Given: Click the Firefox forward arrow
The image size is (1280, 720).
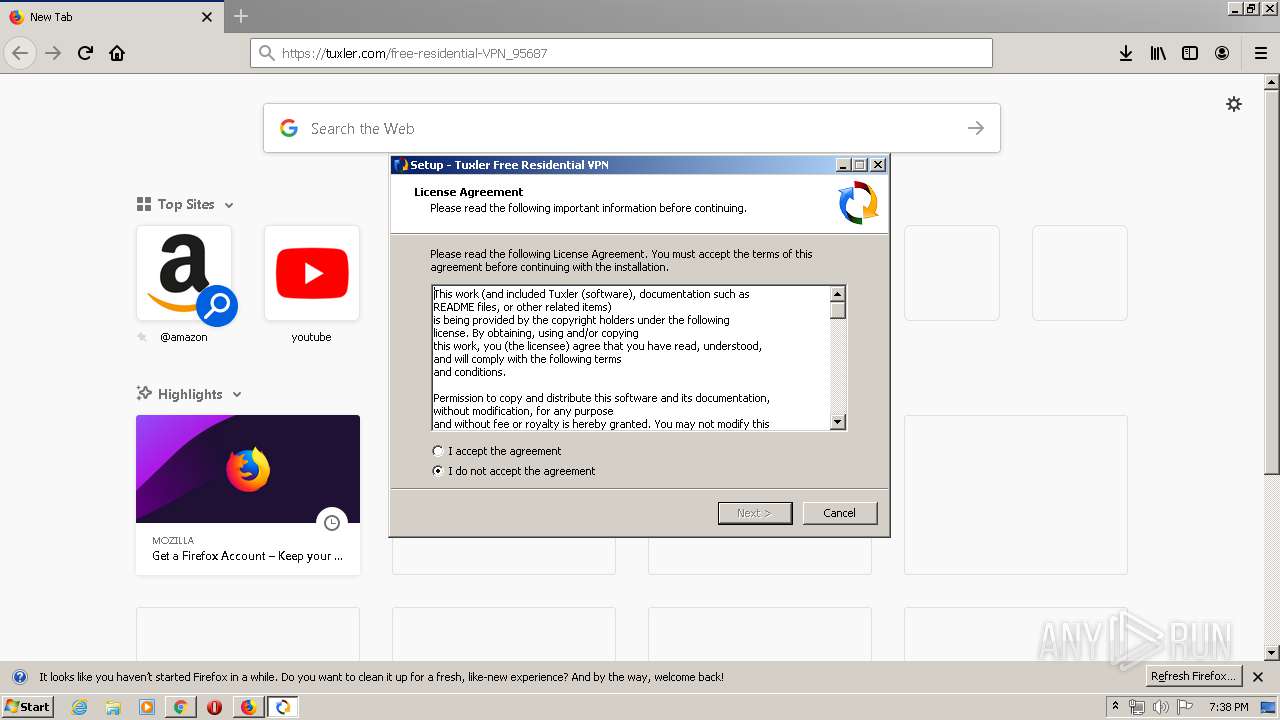Looking at the screenshot, I should click(x=53, y=53).
